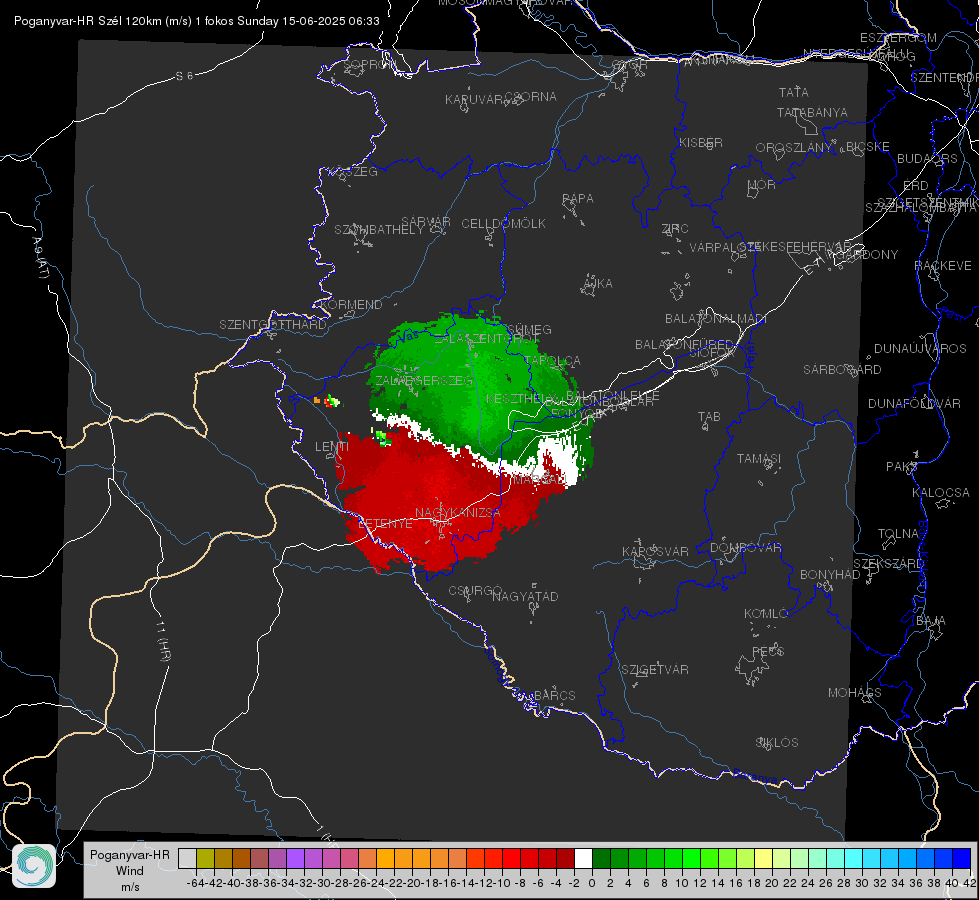Click the DUNAUJVAROS city label

coord(920,349)
